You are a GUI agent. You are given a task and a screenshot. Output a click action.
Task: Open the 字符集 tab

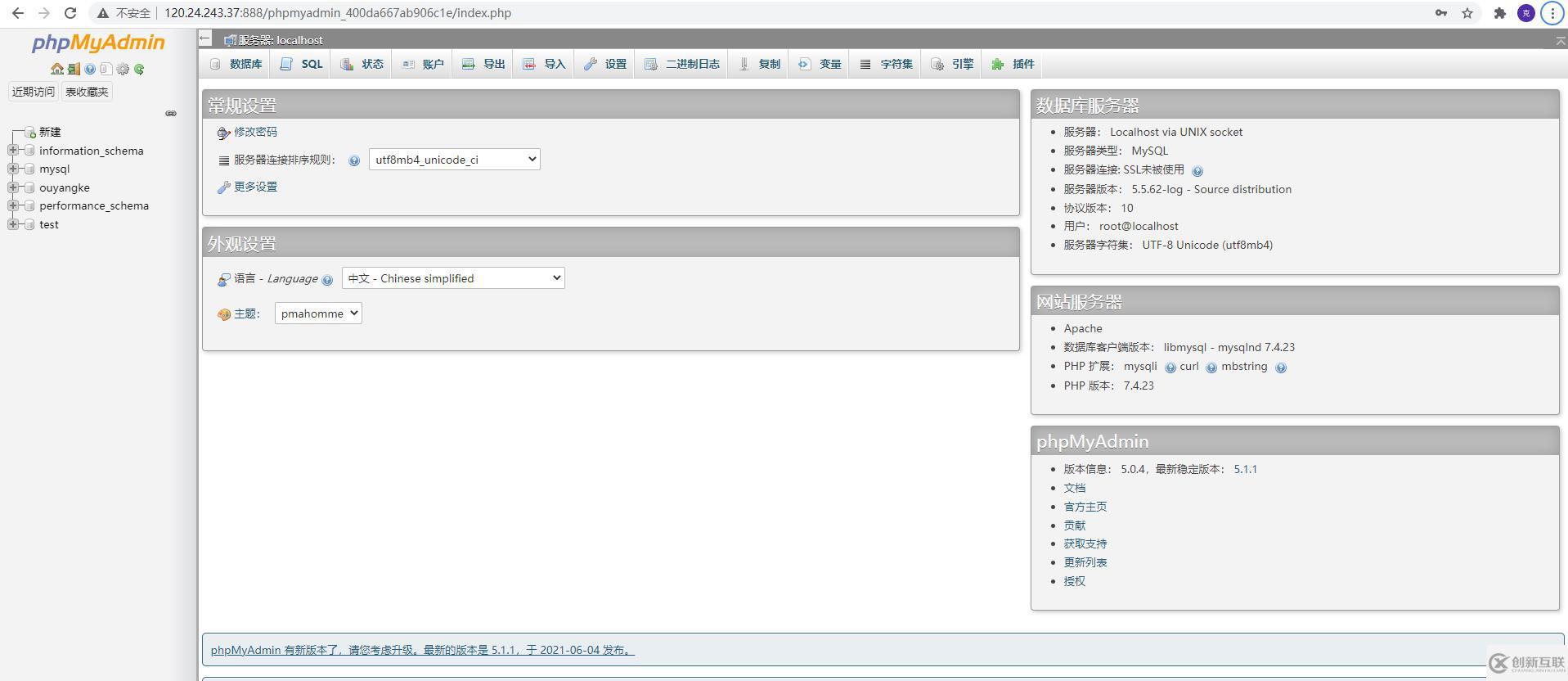click(x=886, y=64)
